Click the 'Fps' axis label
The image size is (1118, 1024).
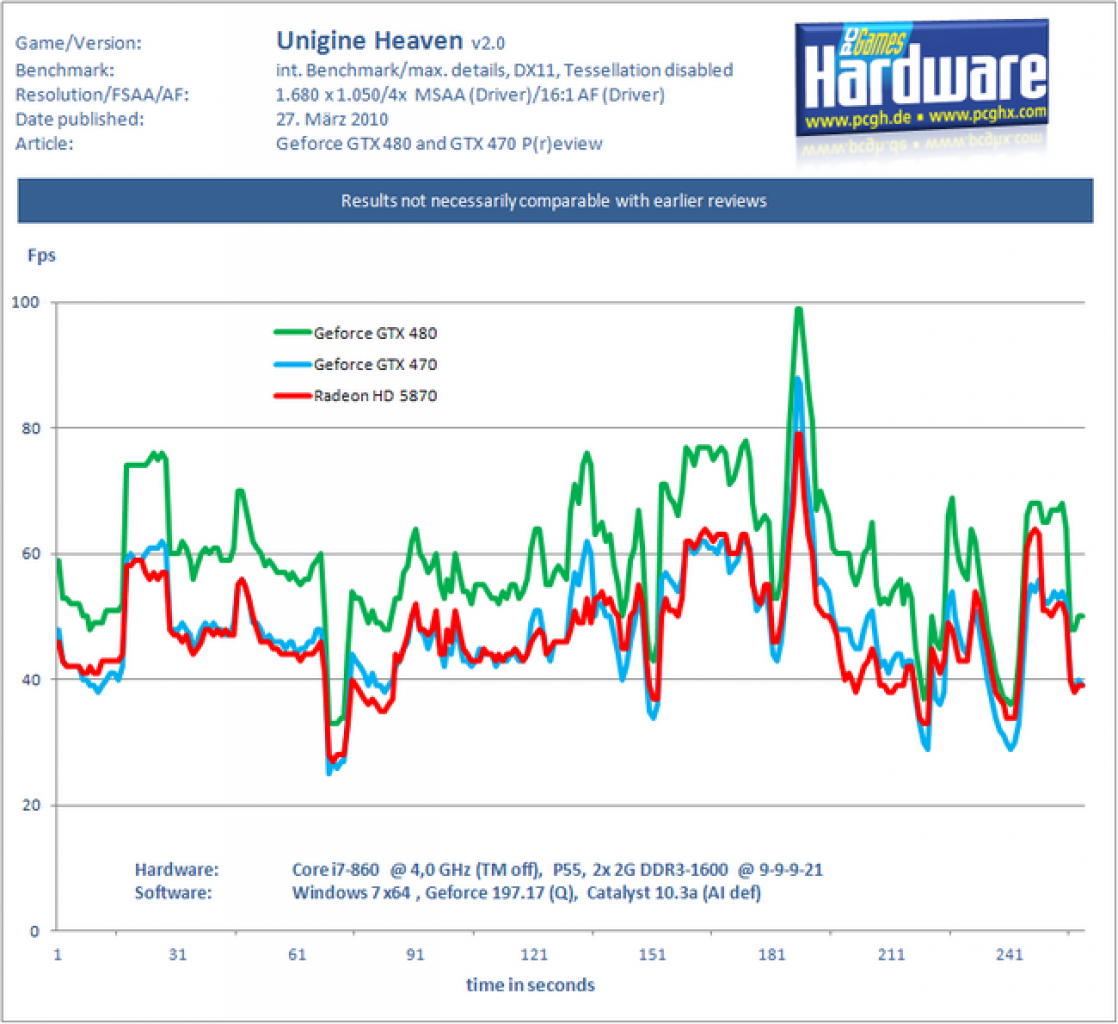[41, 255]
